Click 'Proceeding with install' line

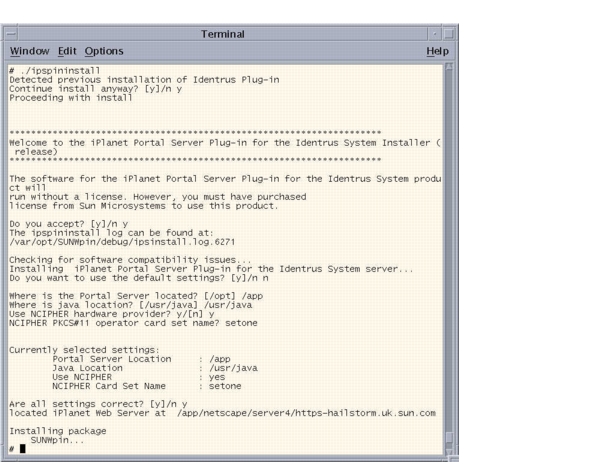point(71,98)
